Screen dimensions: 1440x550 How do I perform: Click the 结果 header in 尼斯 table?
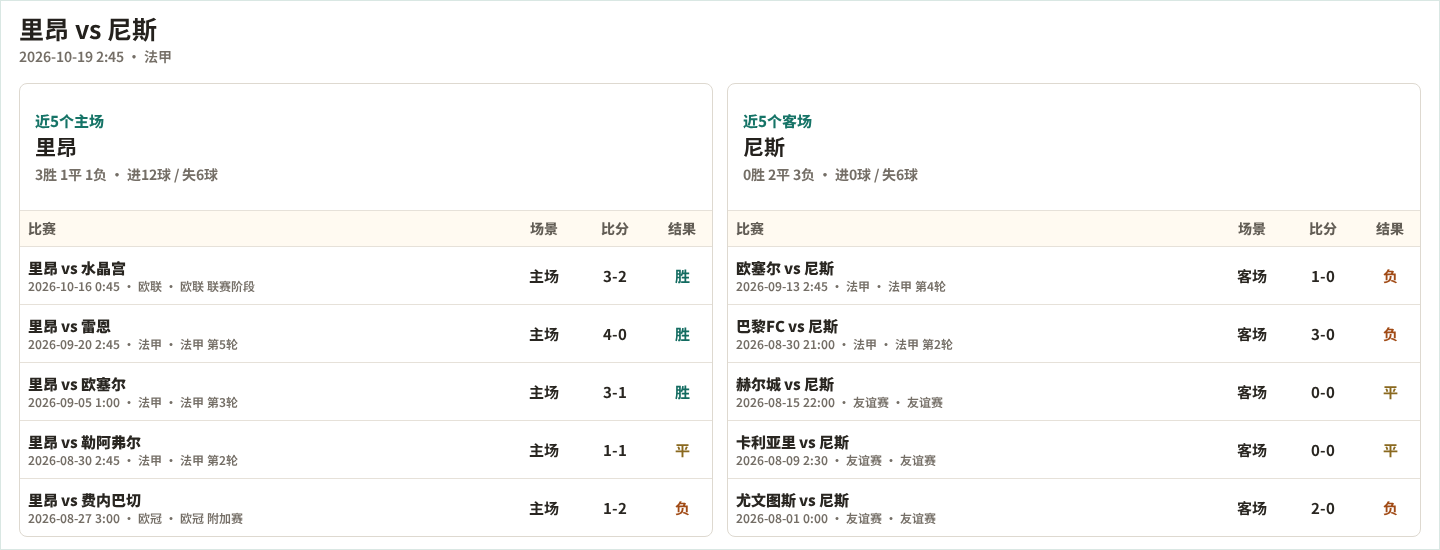tap(1390, 229)
